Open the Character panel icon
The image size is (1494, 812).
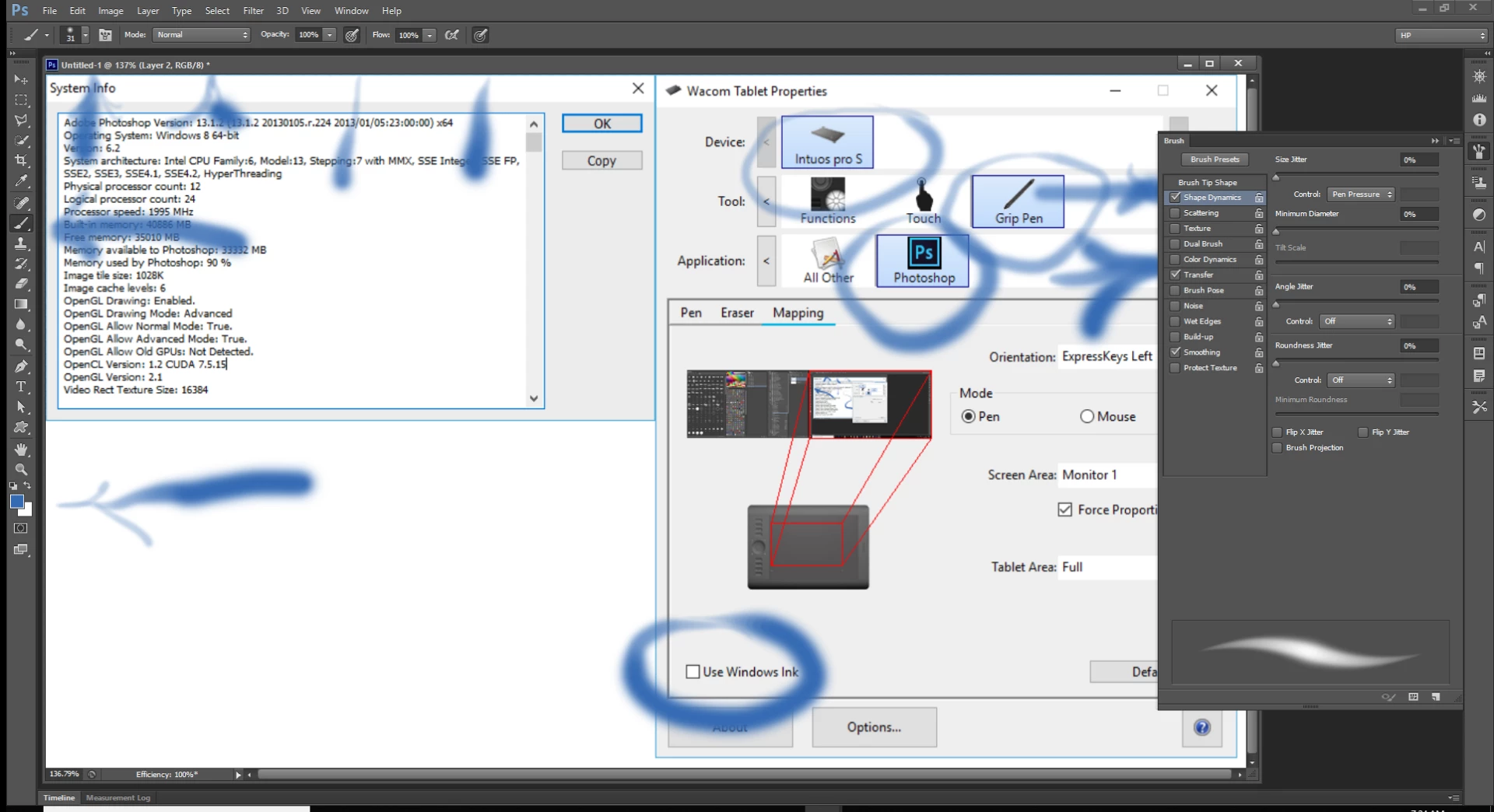(x=1479, y=247)
